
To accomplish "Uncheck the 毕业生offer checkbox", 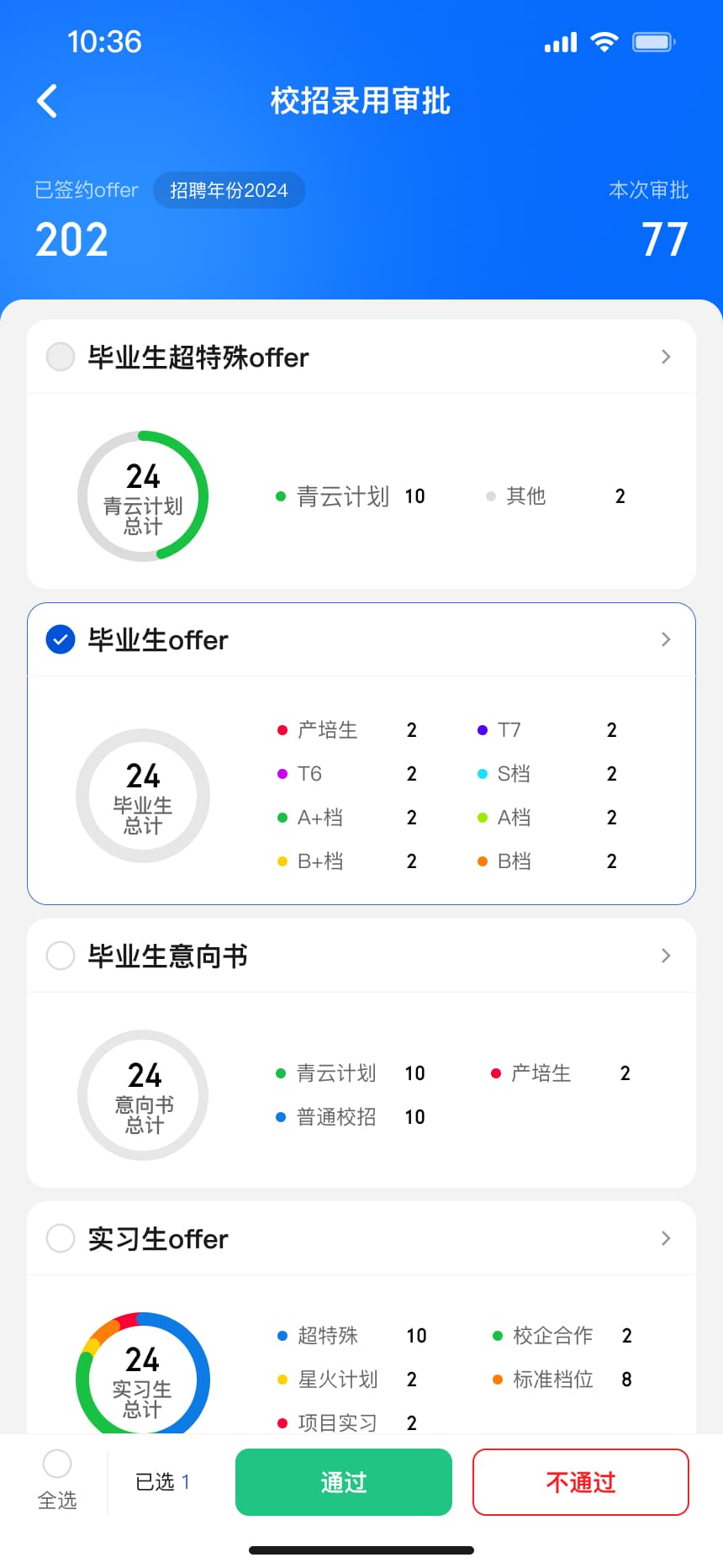I will [61, 639].
